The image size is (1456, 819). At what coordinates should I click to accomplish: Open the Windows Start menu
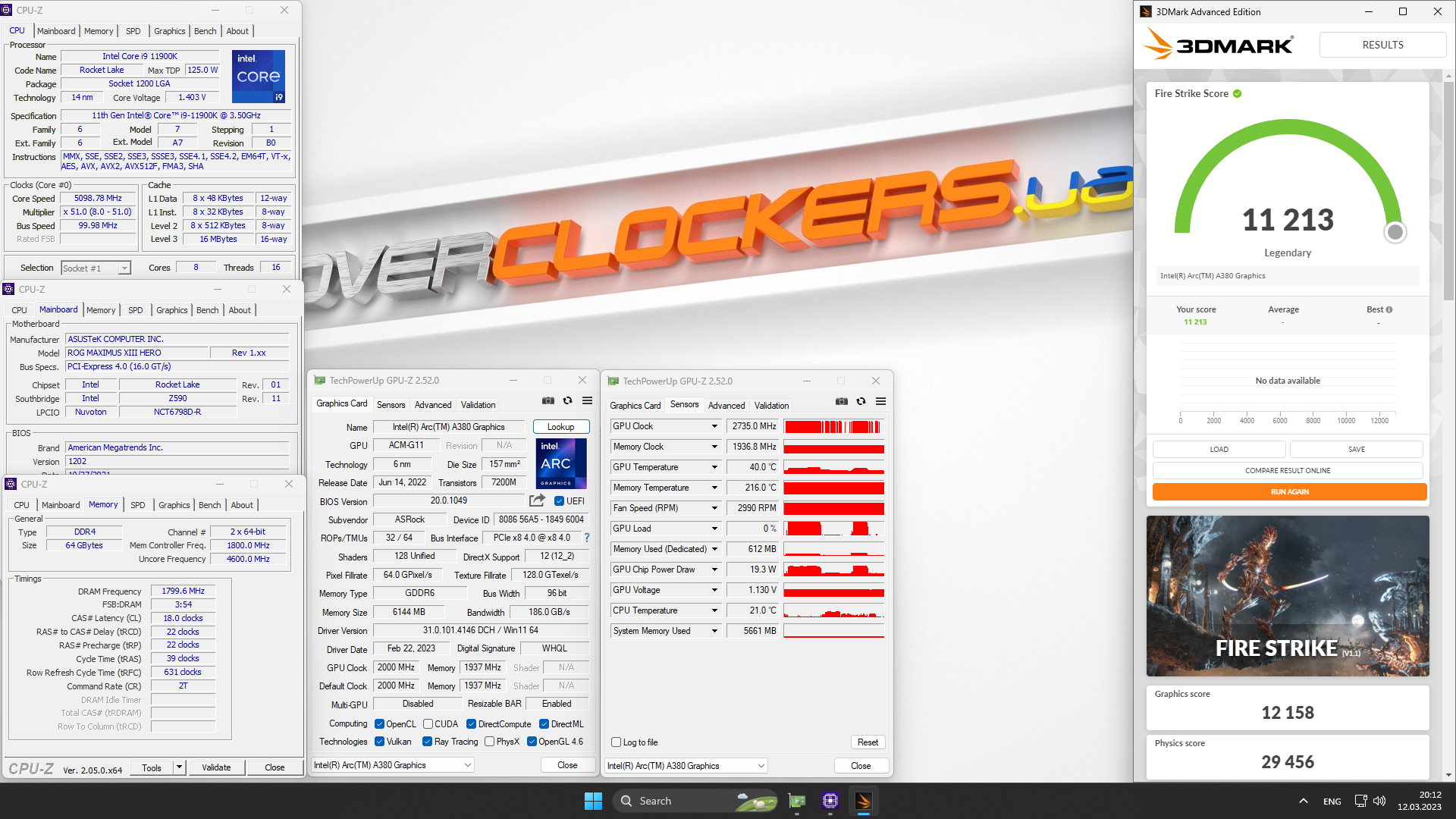593,801
